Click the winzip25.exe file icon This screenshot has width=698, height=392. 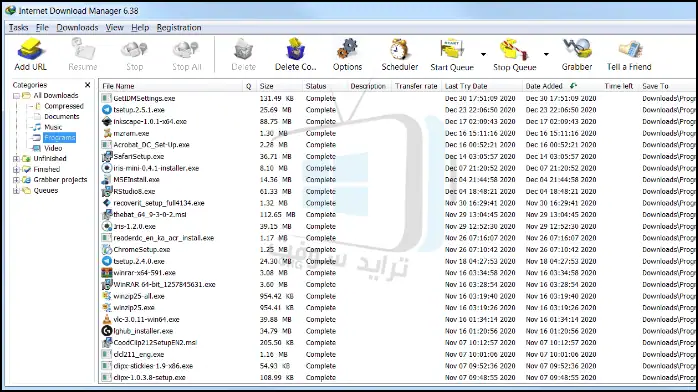point(106,307)
